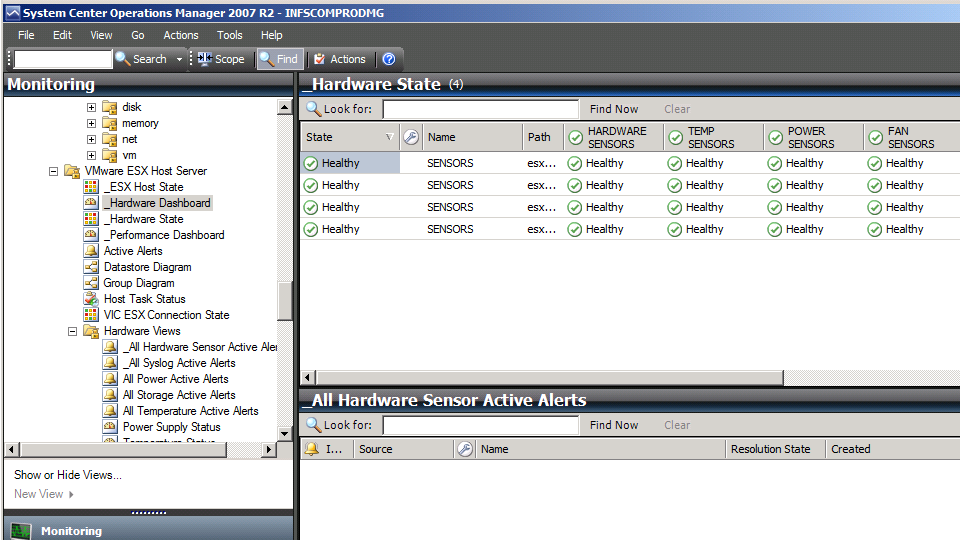960x540 pixels.
Task: Select the vm tree item
Action: pyautogui.click(x=129, y=155)
